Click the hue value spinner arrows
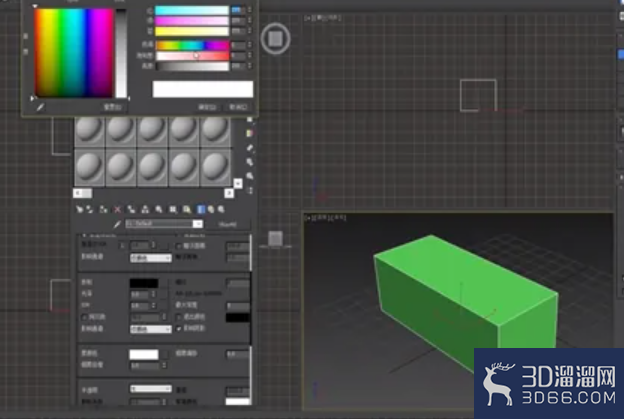Image resolution: width=624 pixels, height=419 pixels. (x=250, y=45)
